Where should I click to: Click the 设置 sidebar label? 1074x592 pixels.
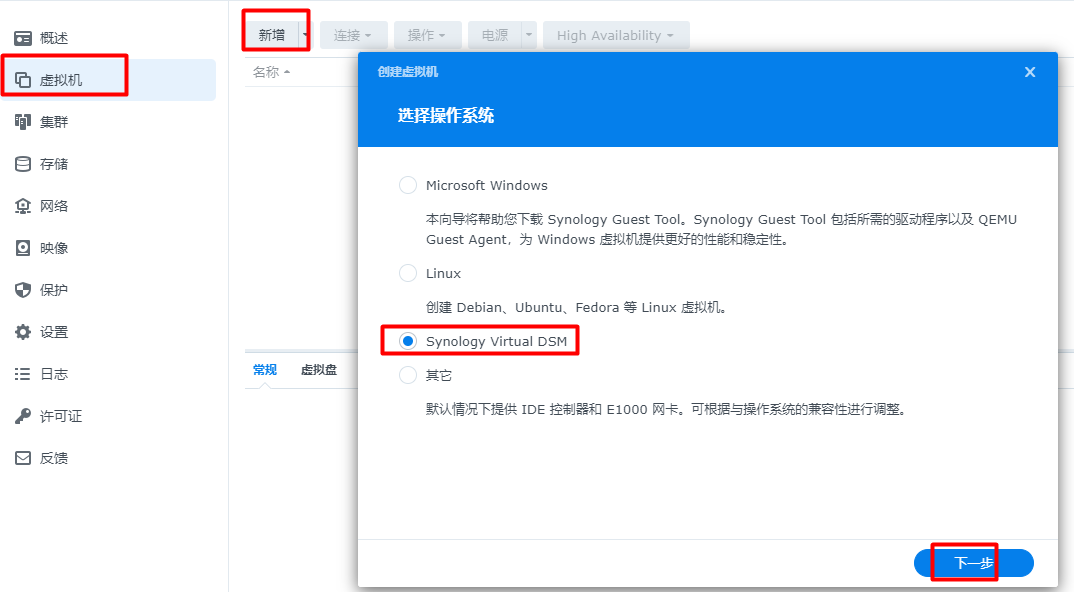[54, 332]
